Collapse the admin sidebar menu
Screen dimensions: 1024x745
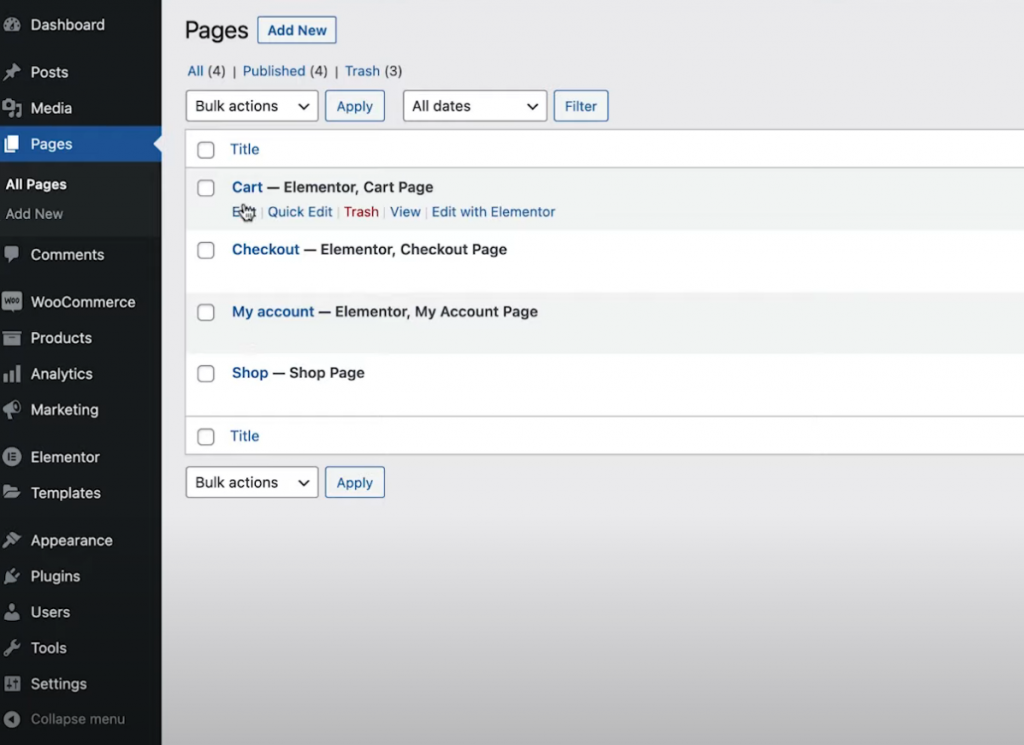coord(77,719)
